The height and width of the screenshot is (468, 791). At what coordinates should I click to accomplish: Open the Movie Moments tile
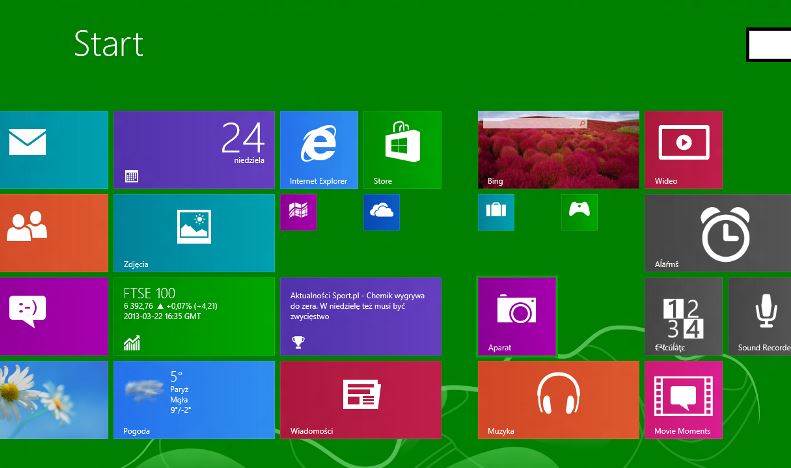[684, 399]
